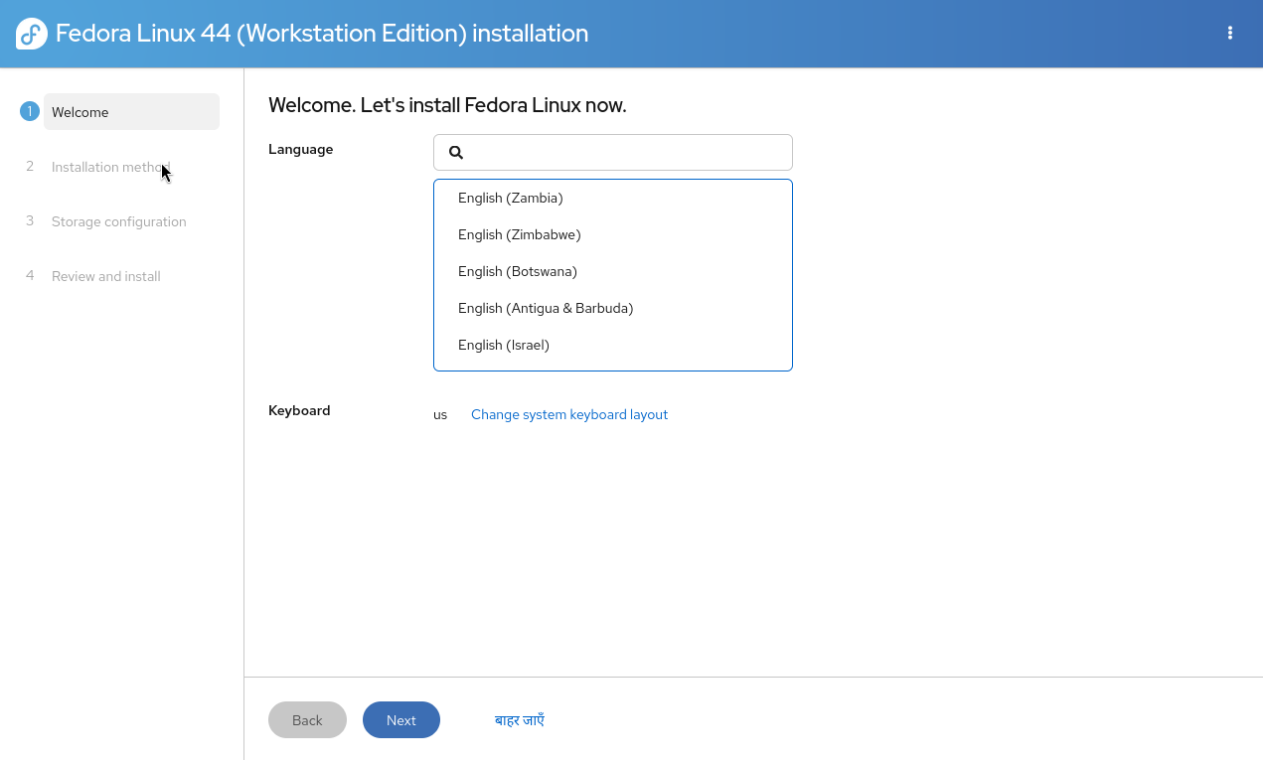This screenshot has height=760, width=1263.
Task: Open the Review and install step
Action: click(106, 276)
